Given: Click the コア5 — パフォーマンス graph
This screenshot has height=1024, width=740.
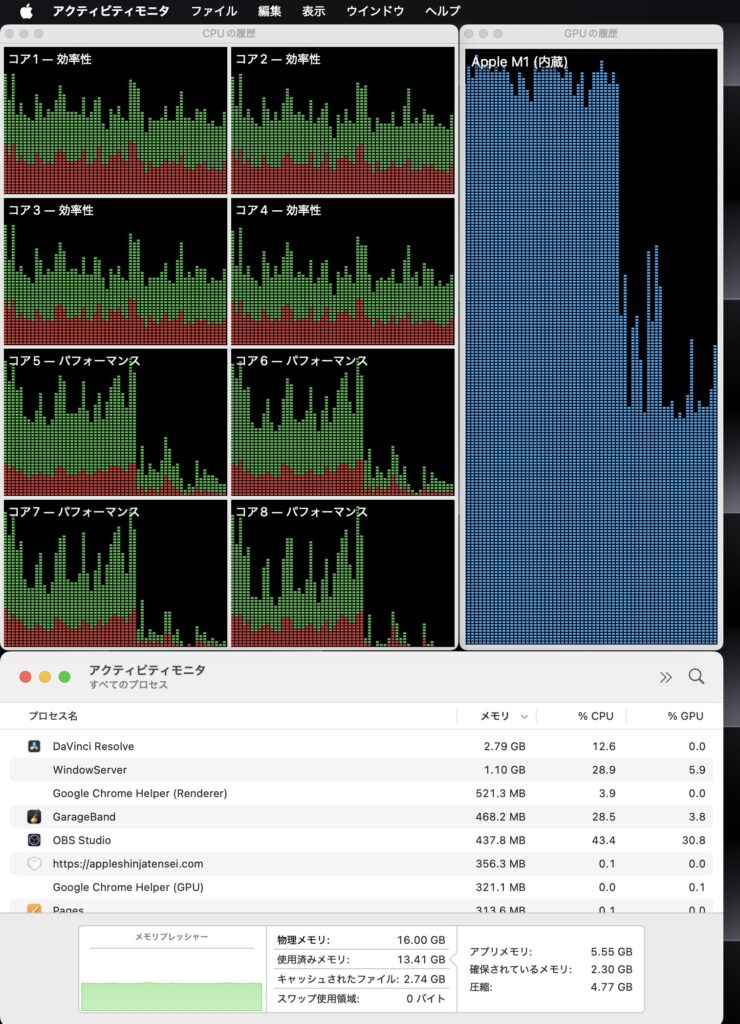Looking at the screenshot, I should (x=115, y=423).
